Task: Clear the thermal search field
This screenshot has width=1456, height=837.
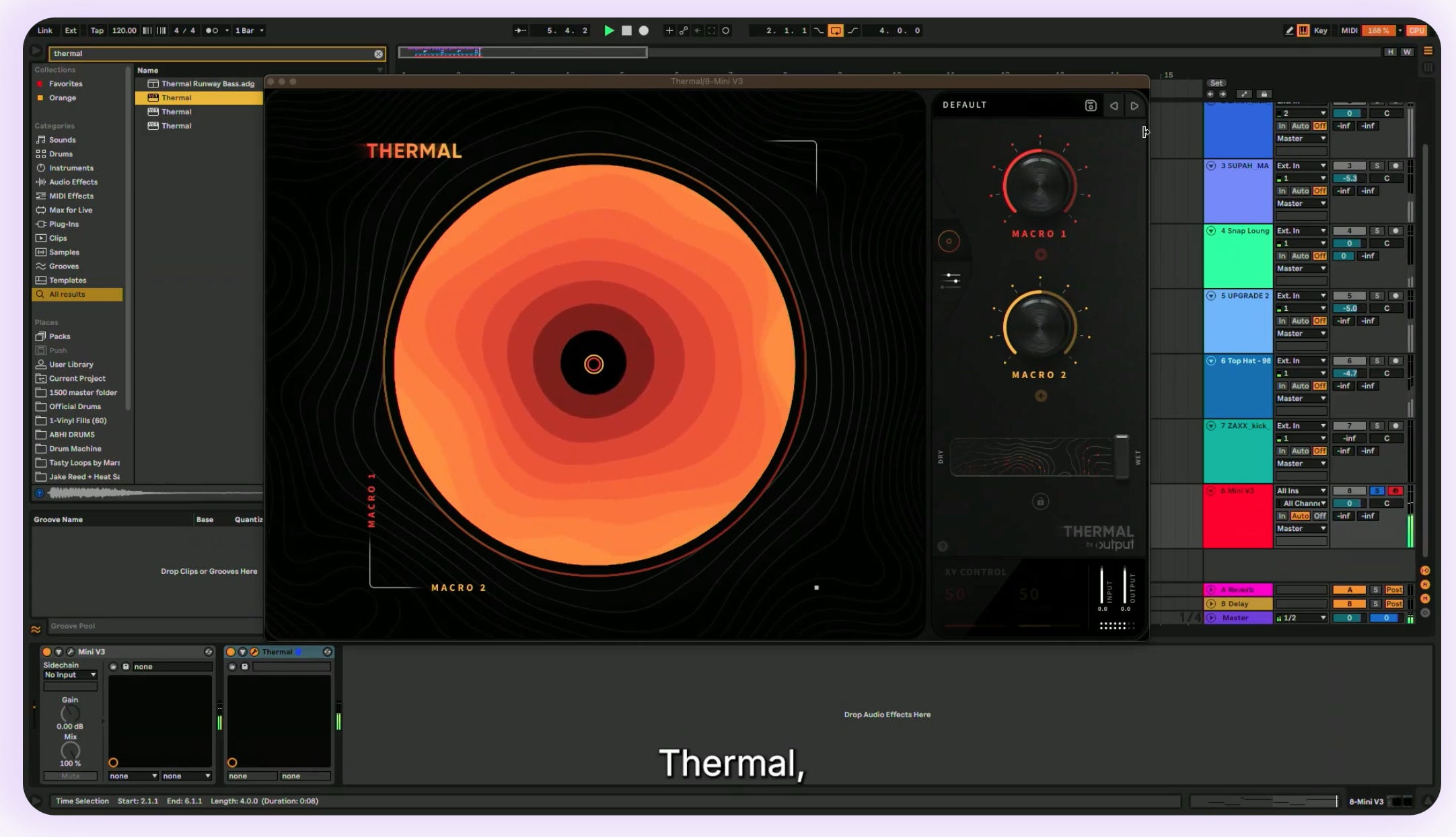Action: point(379,54)
